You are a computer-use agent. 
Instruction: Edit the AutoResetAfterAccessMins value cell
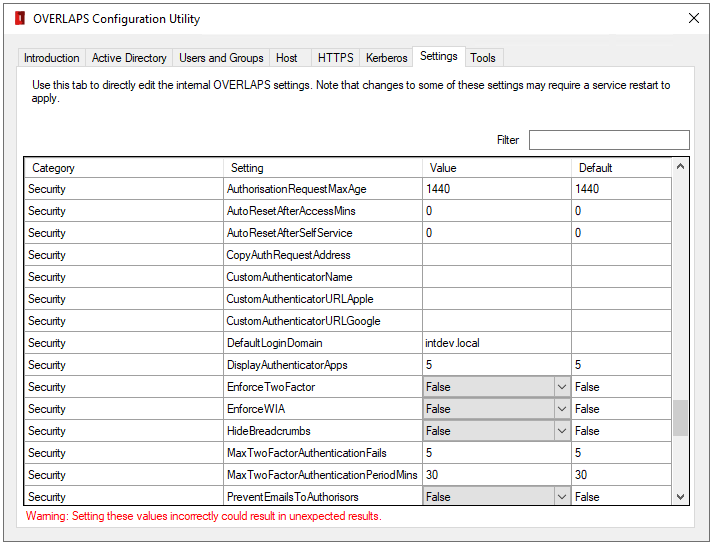point(497,211)
